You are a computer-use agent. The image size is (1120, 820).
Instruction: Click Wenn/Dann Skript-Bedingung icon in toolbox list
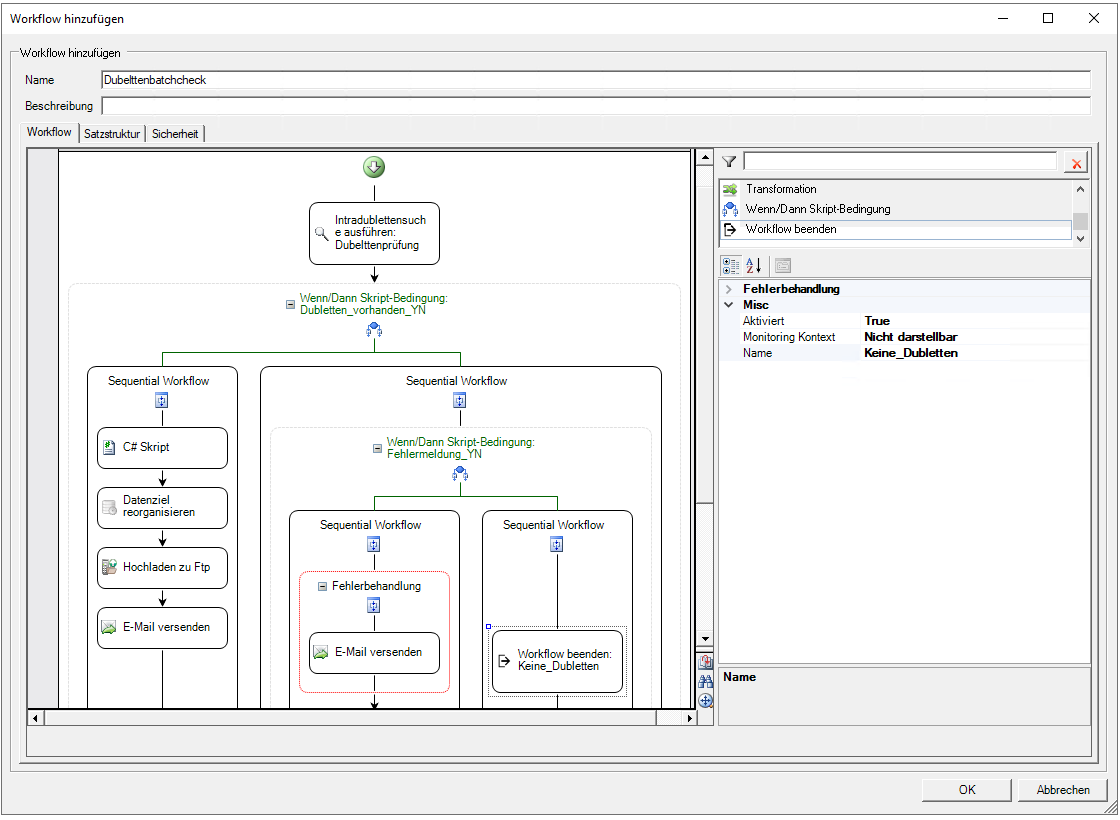(730, 209)
